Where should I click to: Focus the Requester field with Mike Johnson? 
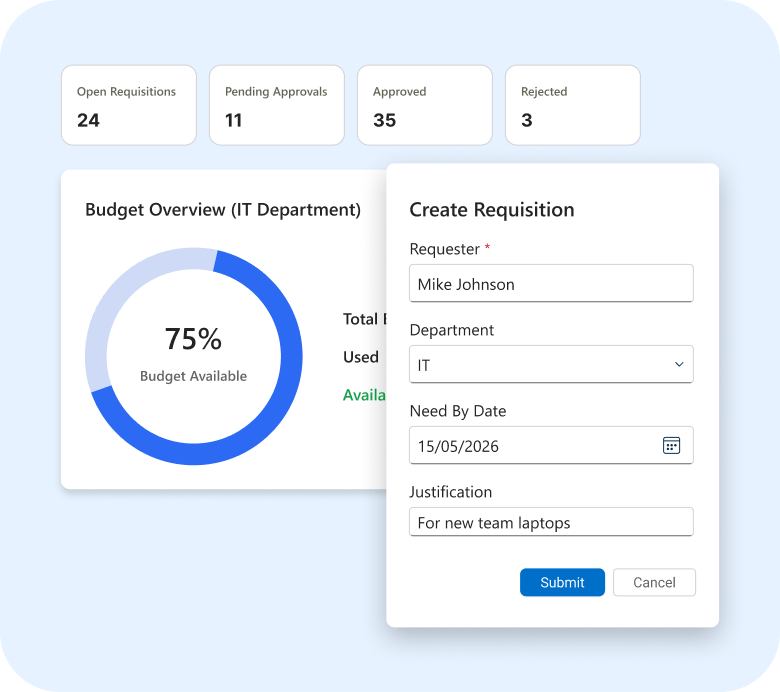(551, 283)
